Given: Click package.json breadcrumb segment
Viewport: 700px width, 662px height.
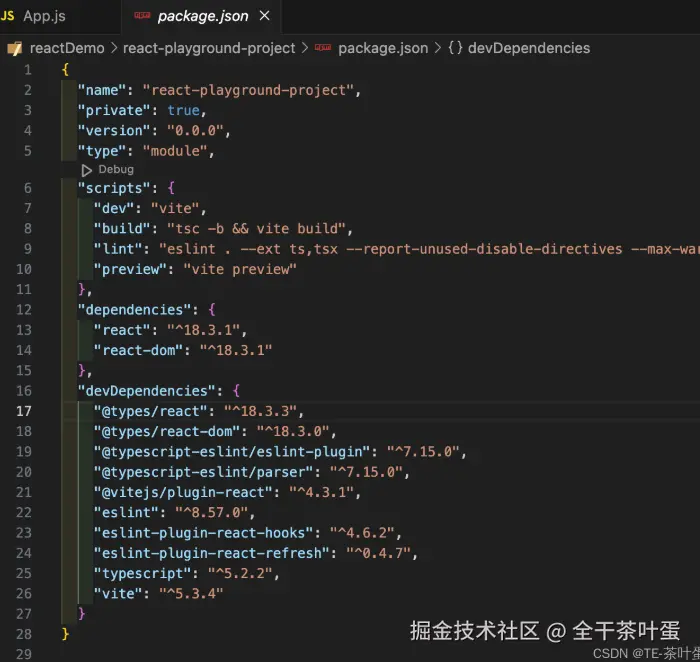Looking at the screenshot, I should click(383, 48).
